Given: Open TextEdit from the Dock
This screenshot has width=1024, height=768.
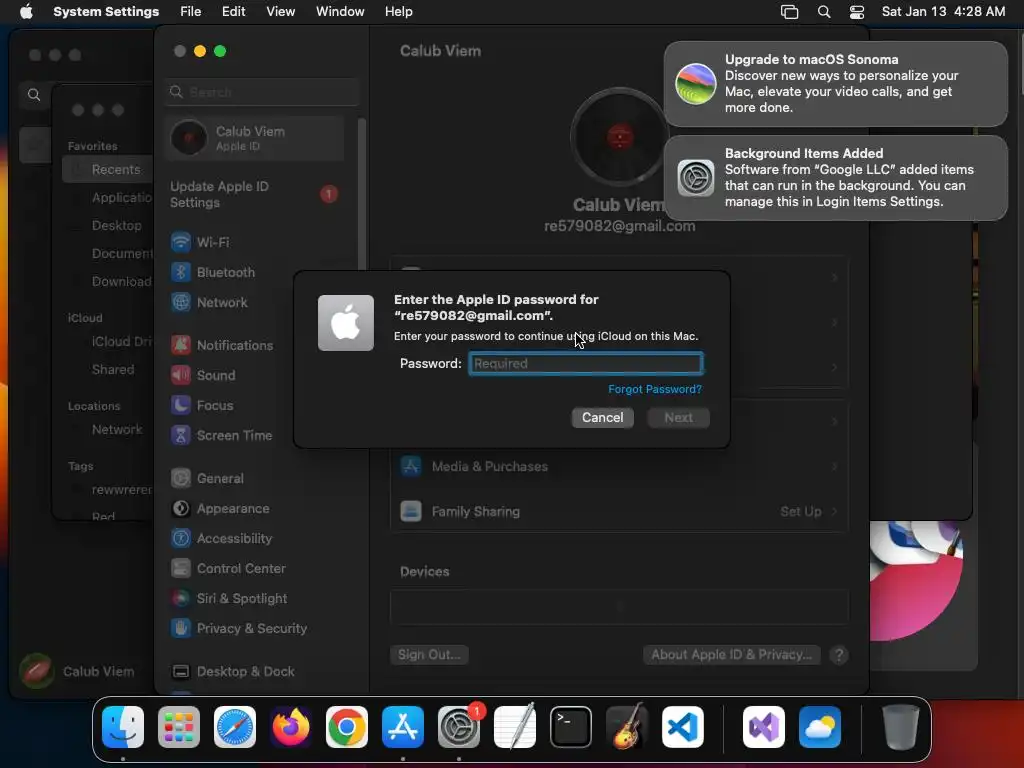Looking at the screenshot, I should (515, 727).
